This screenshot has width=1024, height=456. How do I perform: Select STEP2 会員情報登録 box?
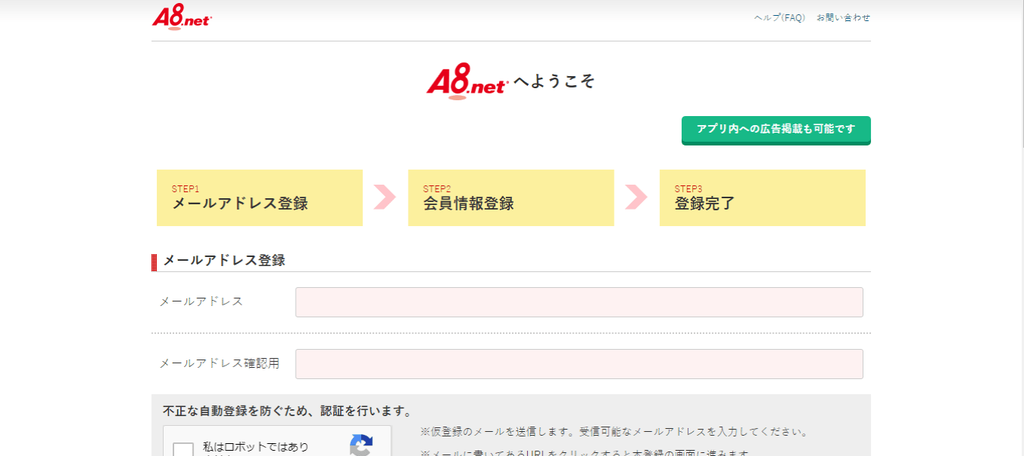511,198
